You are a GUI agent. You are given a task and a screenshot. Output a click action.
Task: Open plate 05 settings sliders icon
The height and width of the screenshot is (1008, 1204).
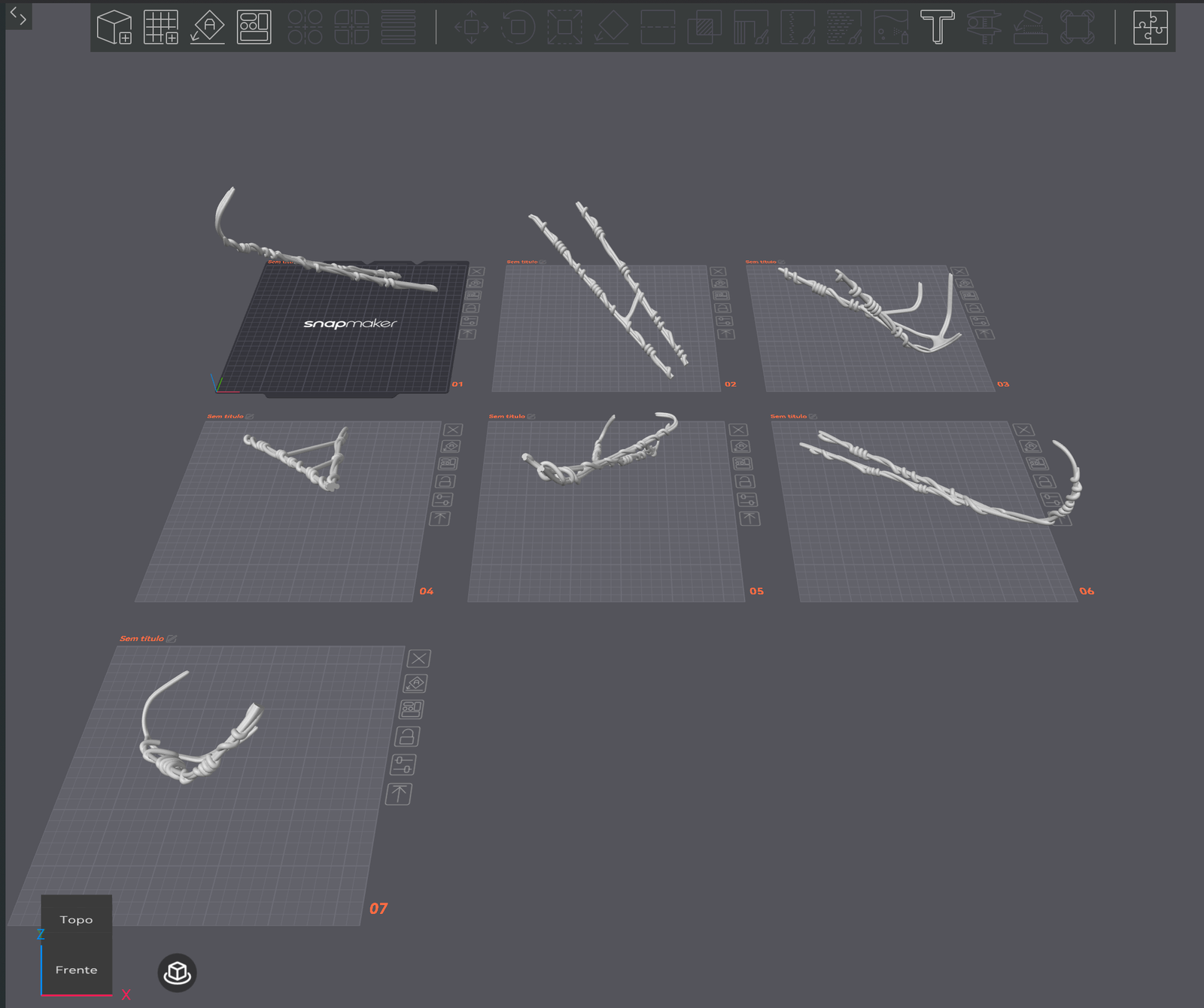pyautogui.click(x=747, y=499)
